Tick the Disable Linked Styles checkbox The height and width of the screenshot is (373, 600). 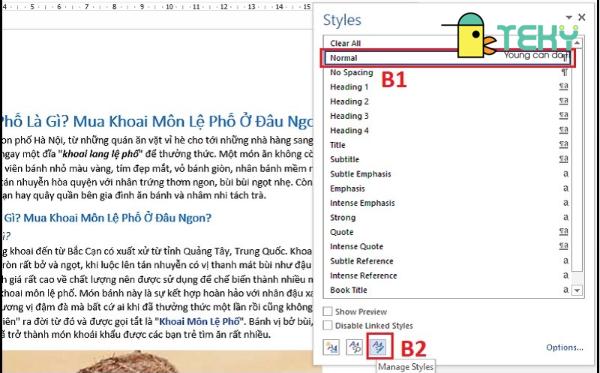328,326
